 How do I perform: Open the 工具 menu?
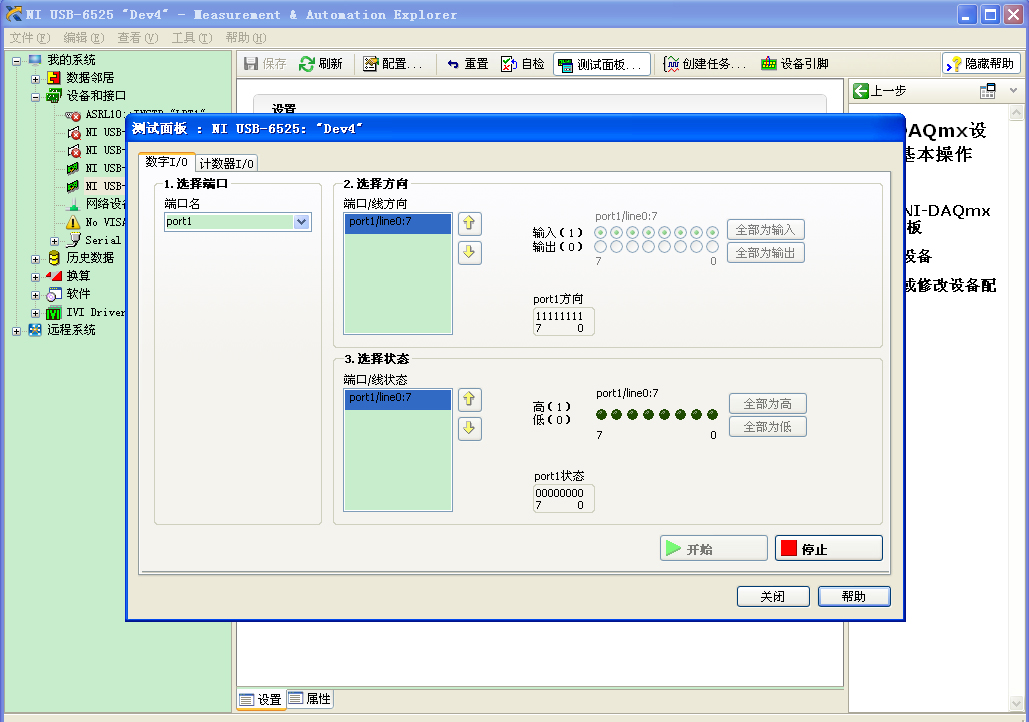[x=192, y=37]
